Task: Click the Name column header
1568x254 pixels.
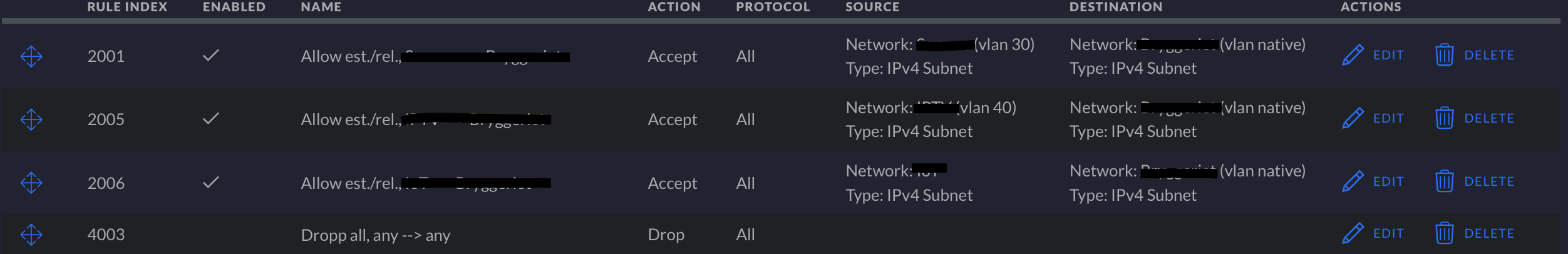Action: pos(321,7)
